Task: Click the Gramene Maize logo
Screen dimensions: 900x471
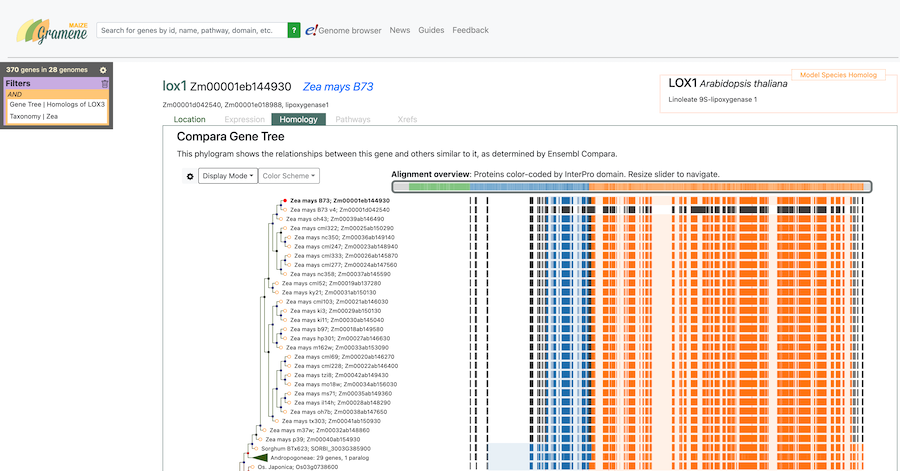Action: (52, 29)
